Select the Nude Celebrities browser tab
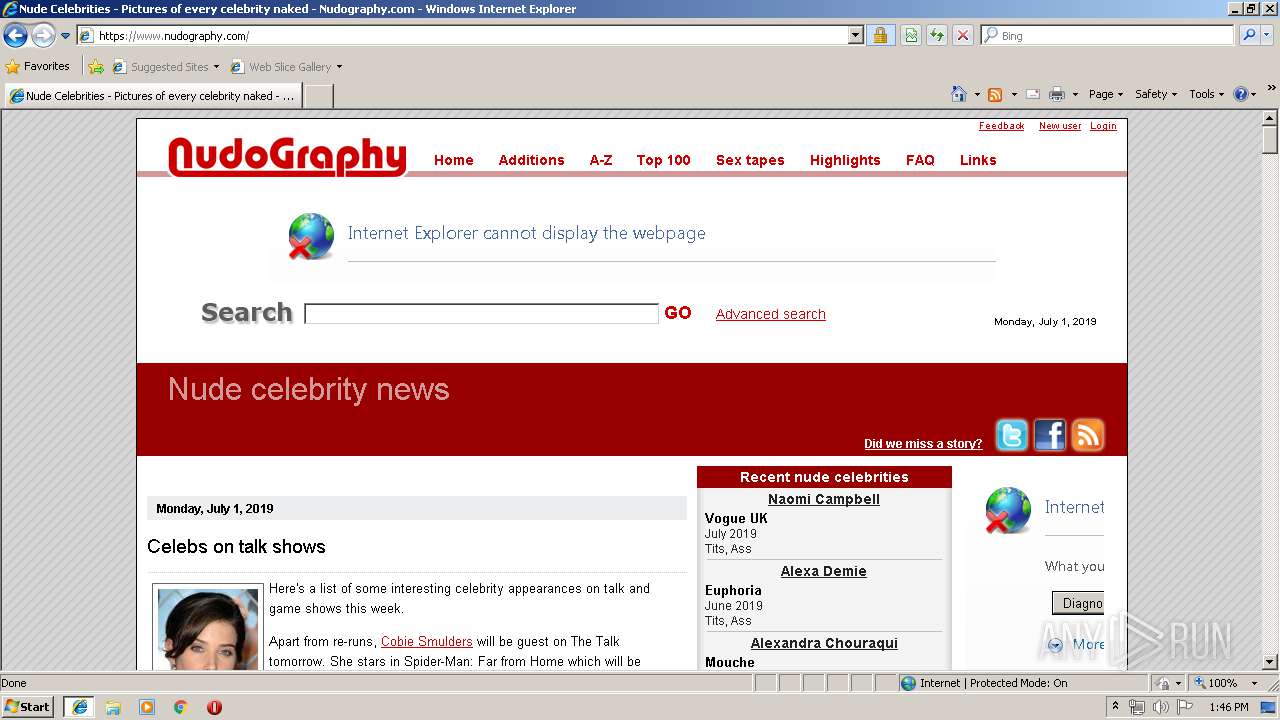The image size is (1280, 720). pyautogui.click(x=152, y=96)
